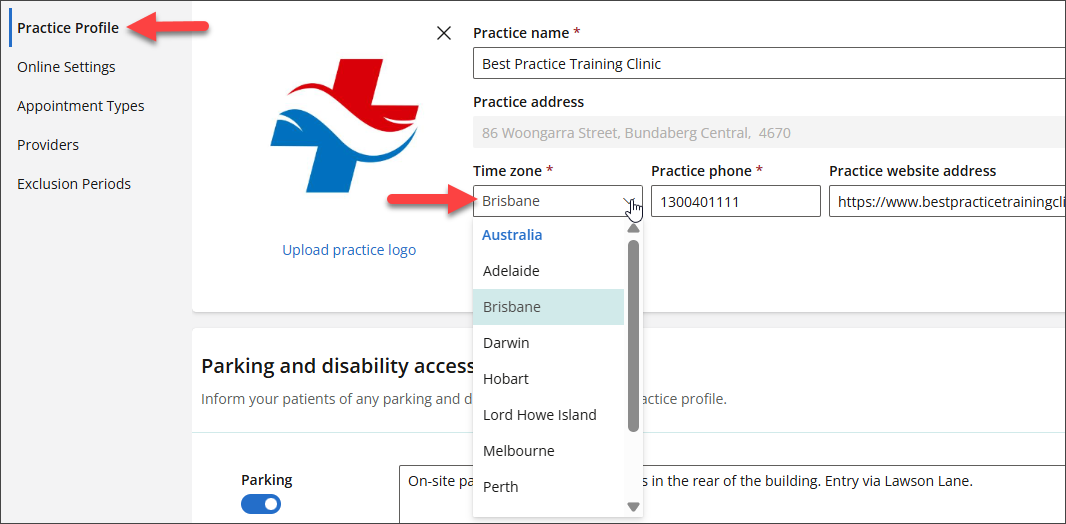Choose Melbourne in time zone list
This screenshot has width=1066, height=524.
tap(518, 451)
